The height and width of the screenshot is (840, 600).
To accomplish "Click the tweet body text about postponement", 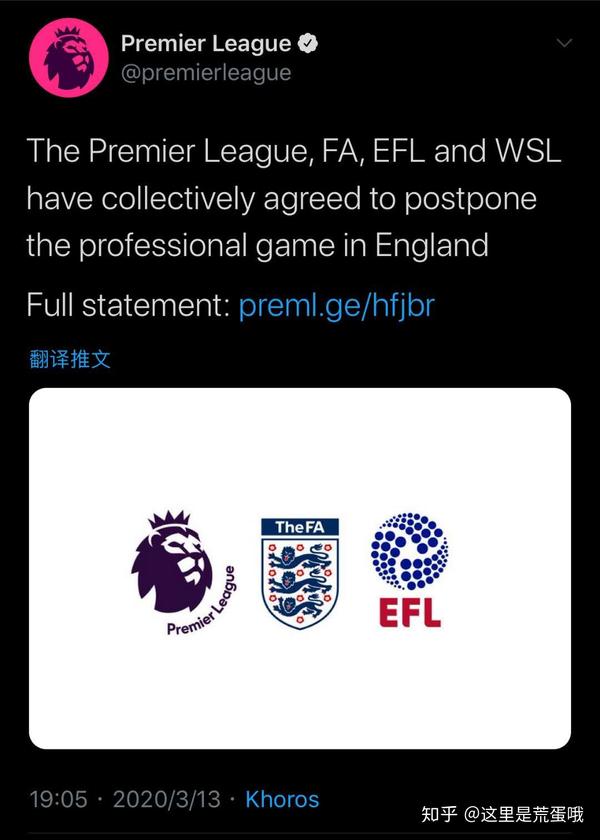I will point(293,198).
